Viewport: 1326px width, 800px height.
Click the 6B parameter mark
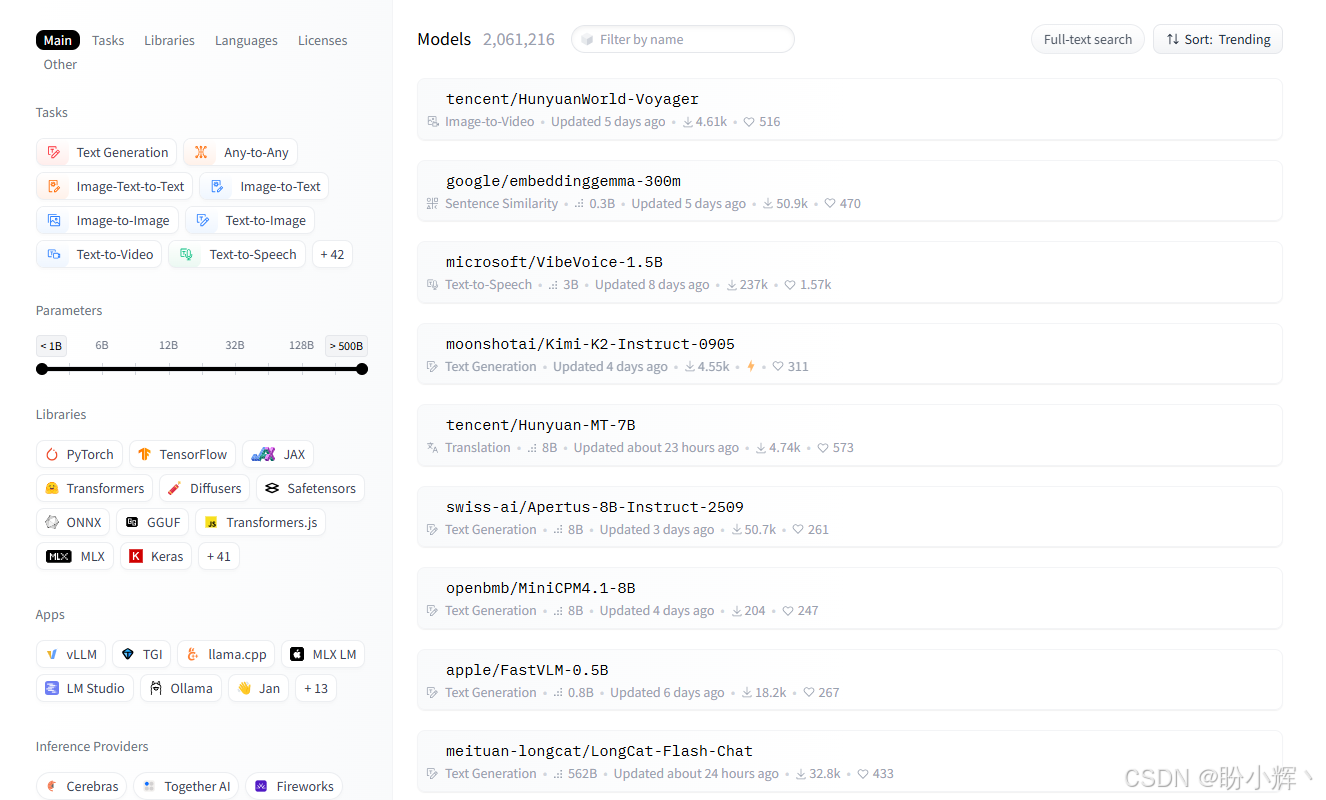102,345
